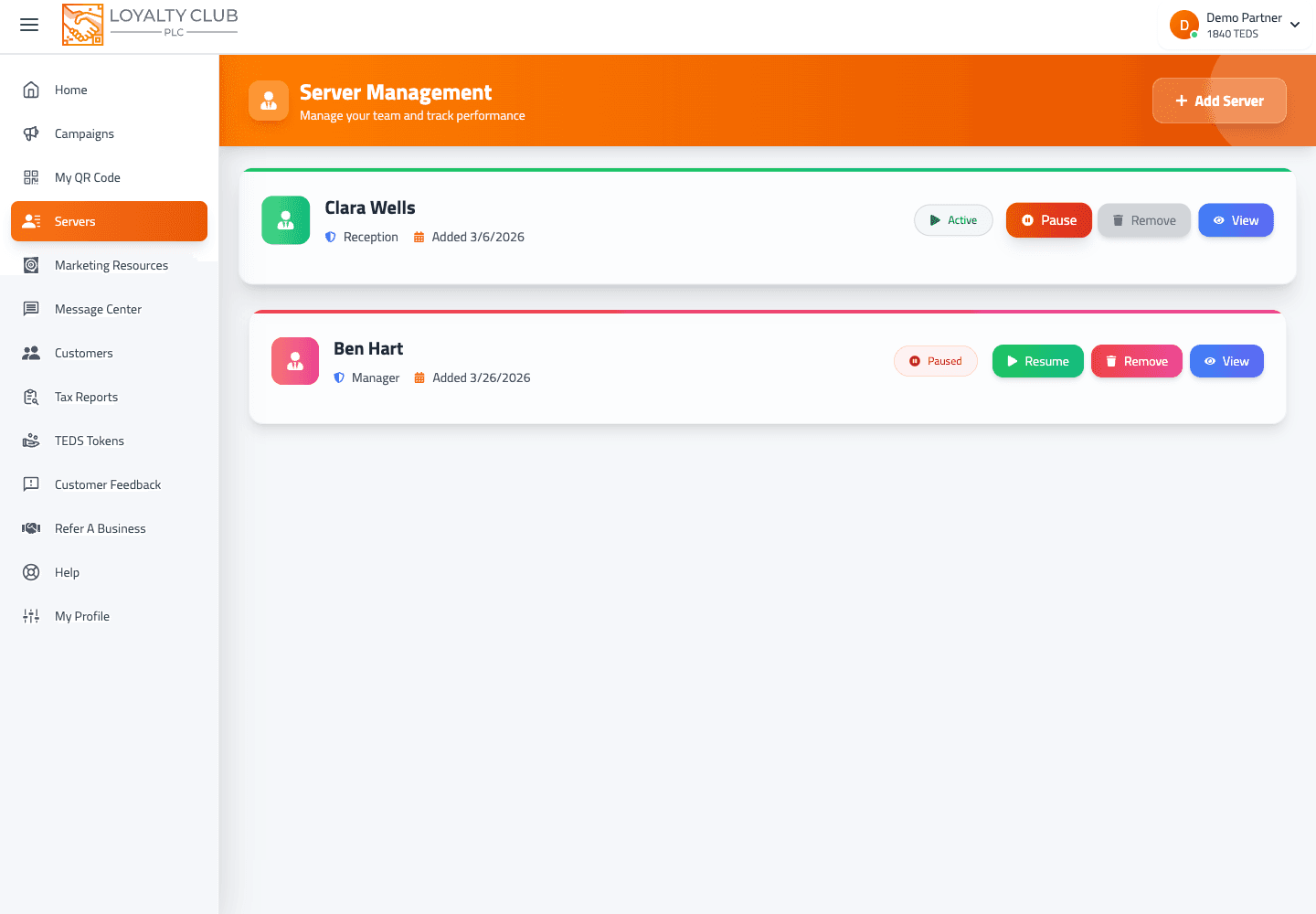This screenshot has width=1316, height=914.
Task: View Customer Feedback
Action: [x=109, y=484]
